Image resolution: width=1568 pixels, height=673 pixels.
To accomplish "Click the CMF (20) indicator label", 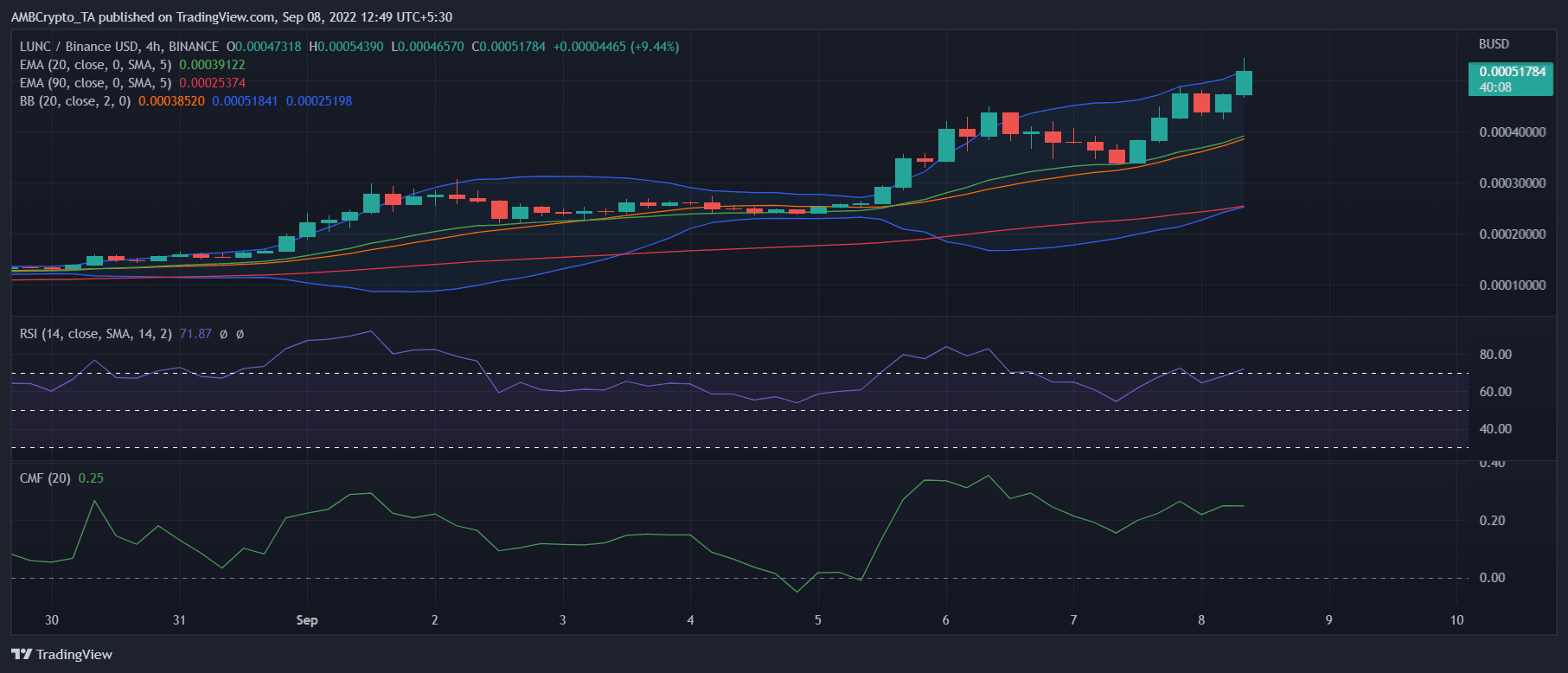I will pos(45,478).
